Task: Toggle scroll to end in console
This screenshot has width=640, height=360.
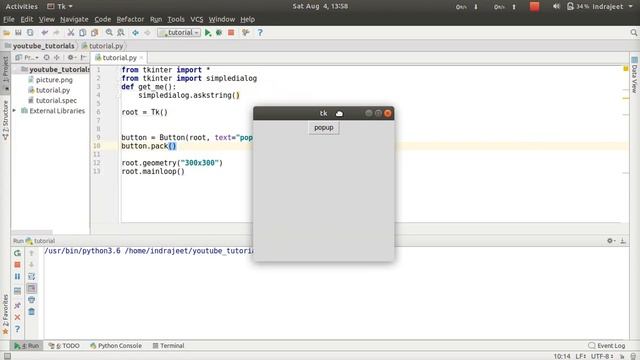Action: [x=31, y=289]
